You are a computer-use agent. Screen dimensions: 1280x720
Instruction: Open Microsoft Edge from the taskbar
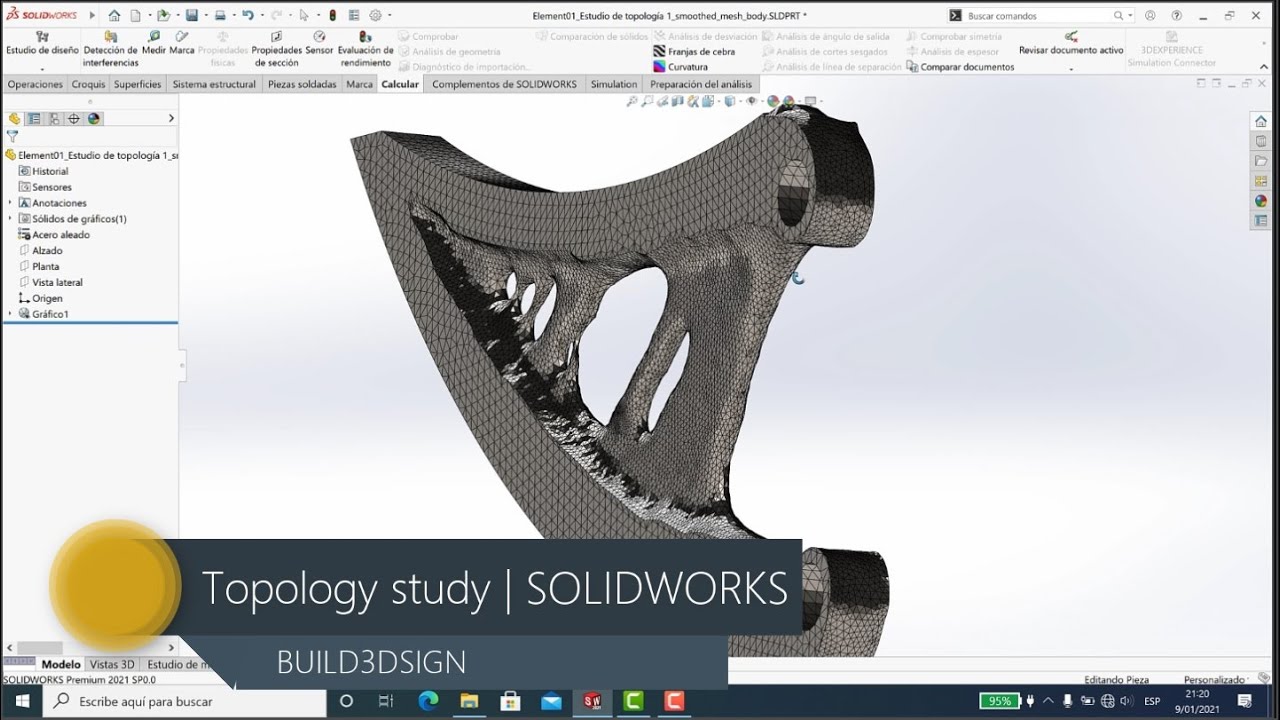point(428,701)
